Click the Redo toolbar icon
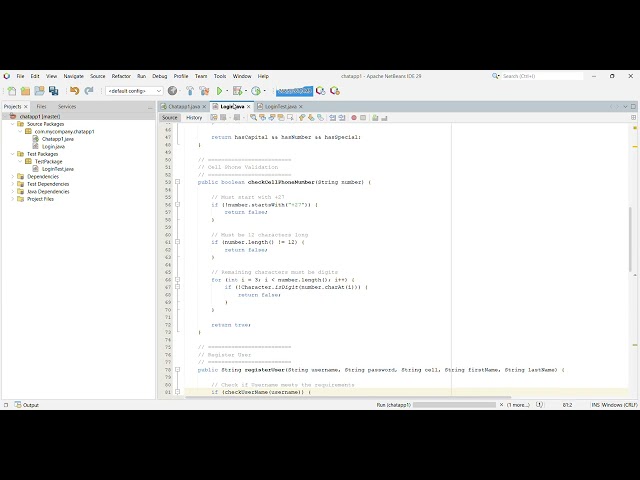 pos(89,91)
